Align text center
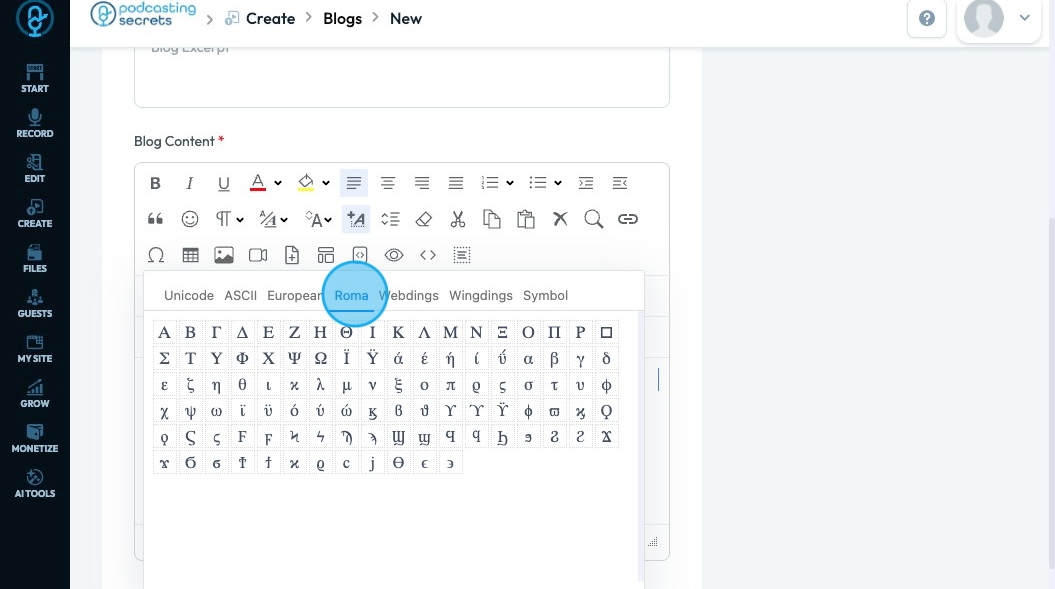 click(388, 183)
